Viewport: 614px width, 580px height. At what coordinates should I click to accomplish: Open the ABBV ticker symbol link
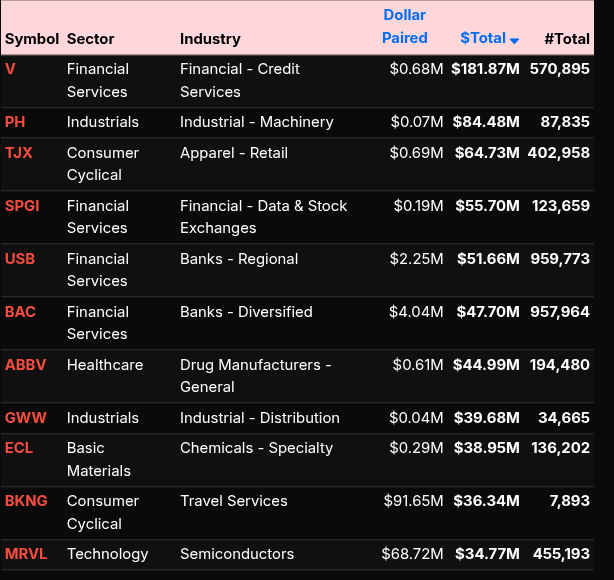[25, 365]
